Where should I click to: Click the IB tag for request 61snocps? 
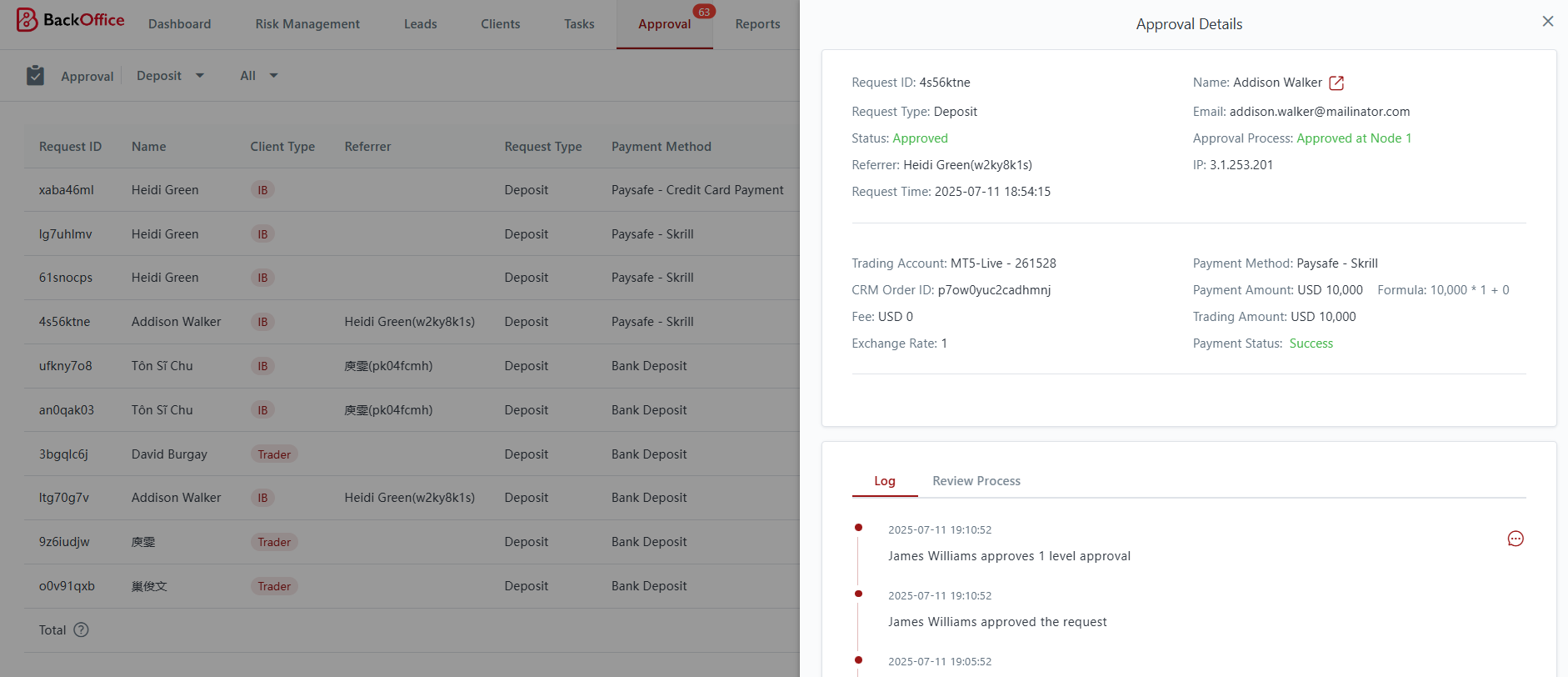pos(262,278)
